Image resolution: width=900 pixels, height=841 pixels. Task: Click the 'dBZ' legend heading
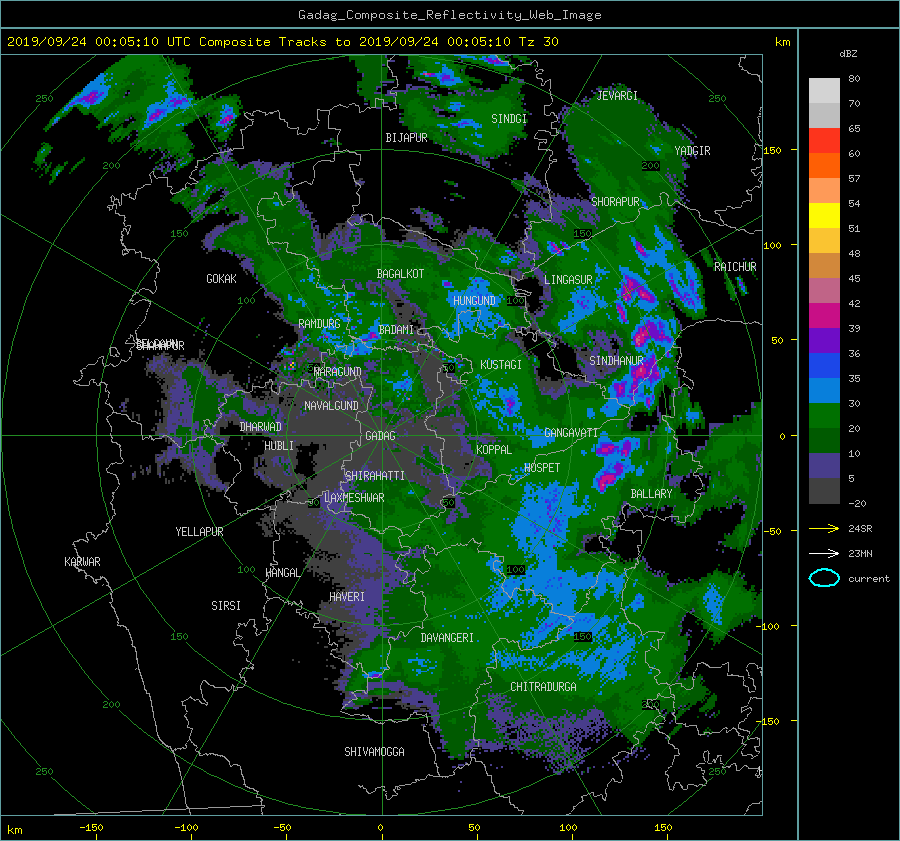click(848, 54)
